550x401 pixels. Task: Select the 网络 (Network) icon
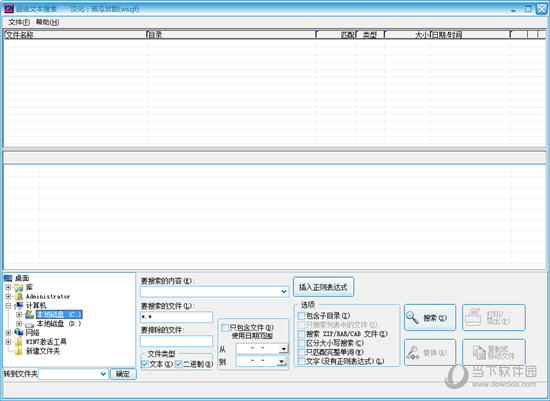pyautogui.click(x=19, y=332)
